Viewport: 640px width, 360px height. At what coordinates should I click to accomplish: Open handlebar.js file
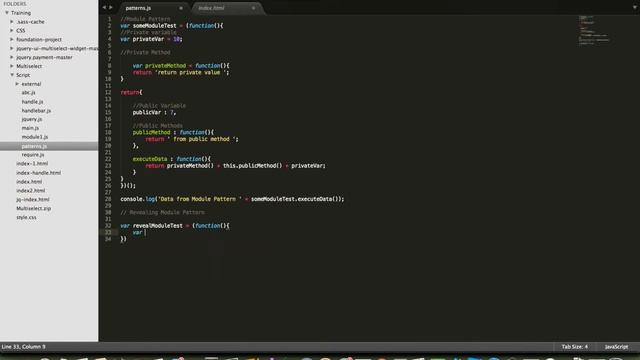(36, 111)
